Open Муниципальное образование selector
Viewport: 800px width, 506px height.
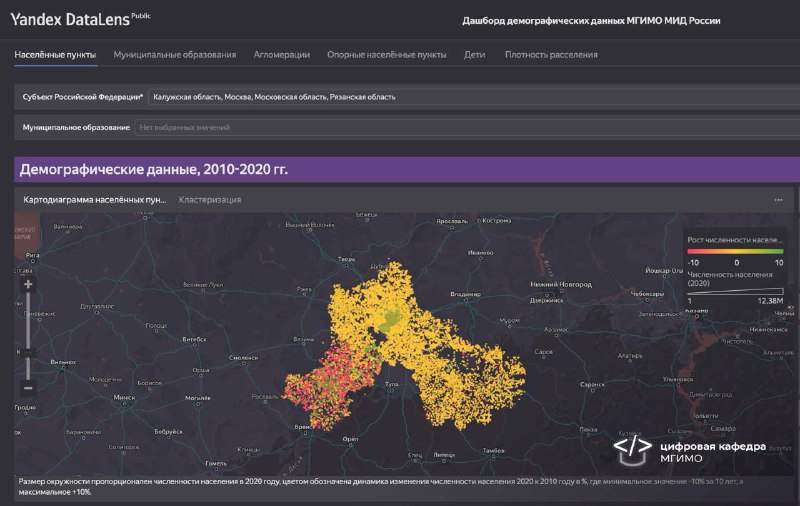467,128
